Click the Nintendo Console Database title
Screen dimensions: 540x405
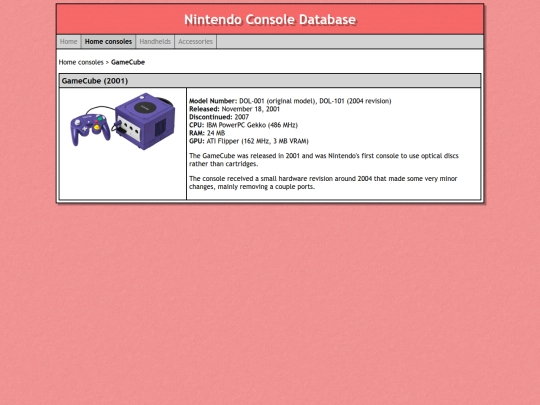click(270, 20)
